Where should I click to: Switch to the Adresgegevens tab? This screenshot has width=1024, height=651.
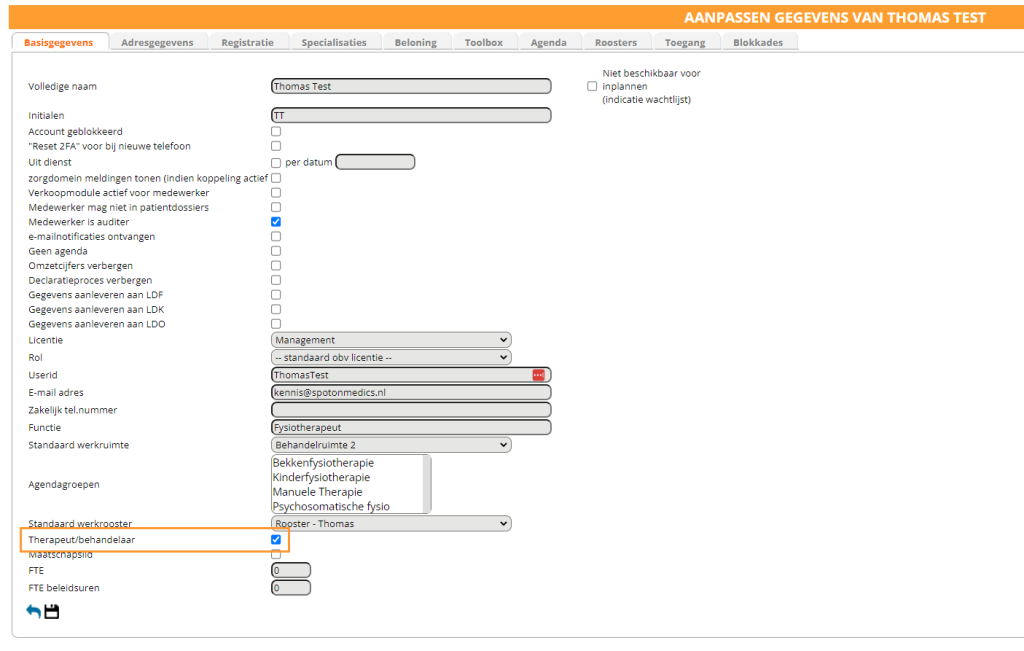157,42
